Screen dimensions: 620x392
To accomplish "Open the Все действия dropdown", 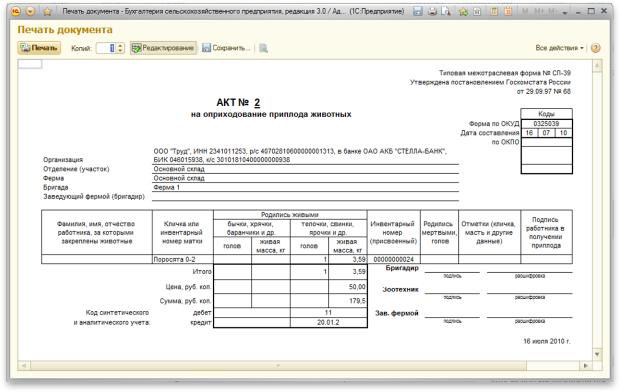I will 559,48.
